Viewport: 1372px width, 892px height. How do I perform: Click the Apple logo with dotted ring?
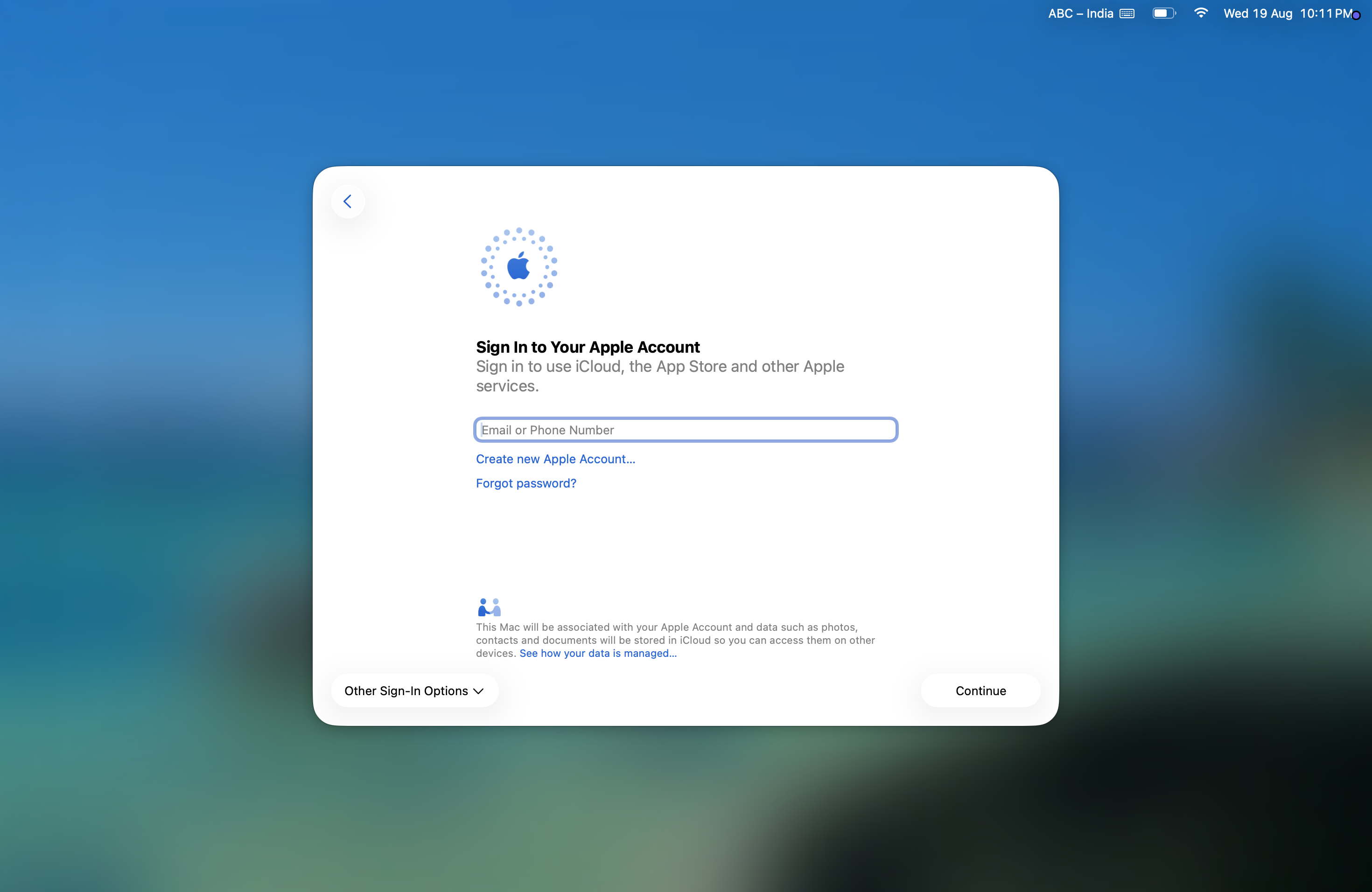click(x=519, y=267)
